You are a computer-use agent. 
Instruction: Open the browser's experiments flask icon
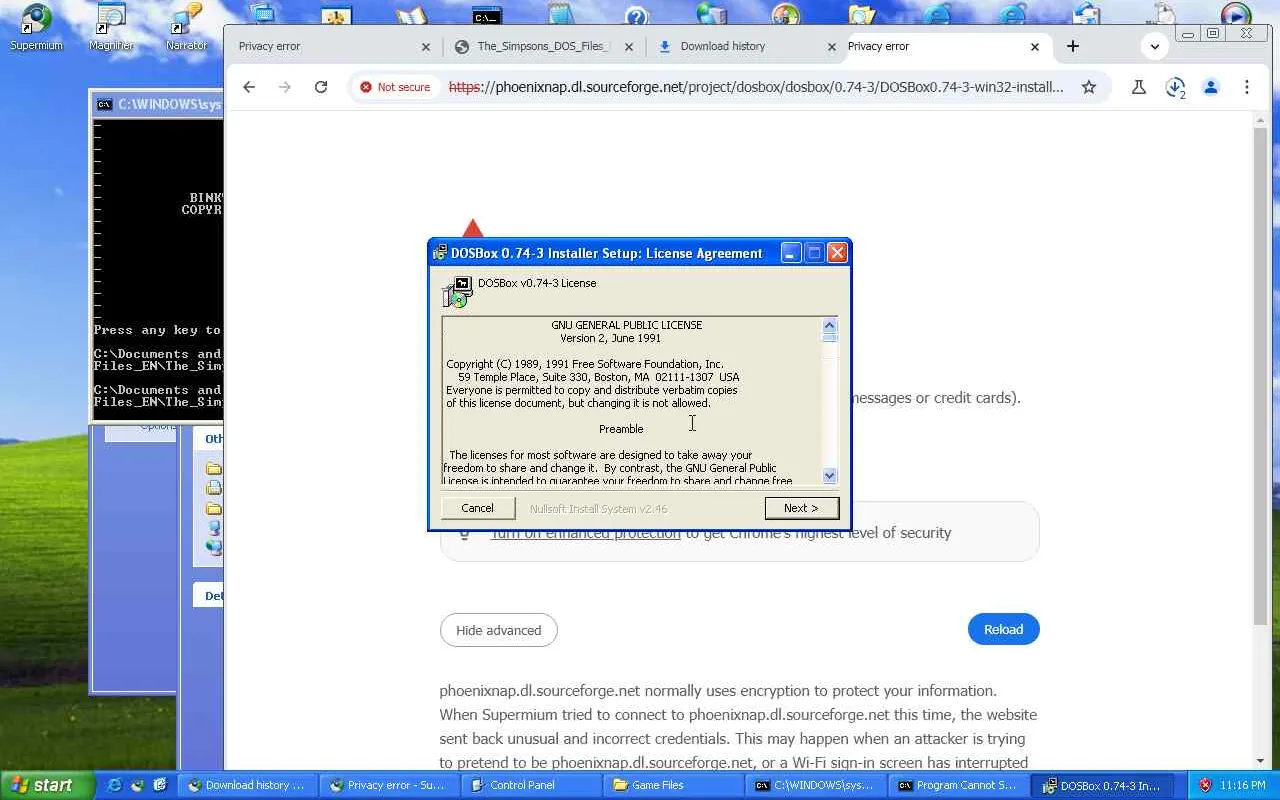tap(1138, 87)
